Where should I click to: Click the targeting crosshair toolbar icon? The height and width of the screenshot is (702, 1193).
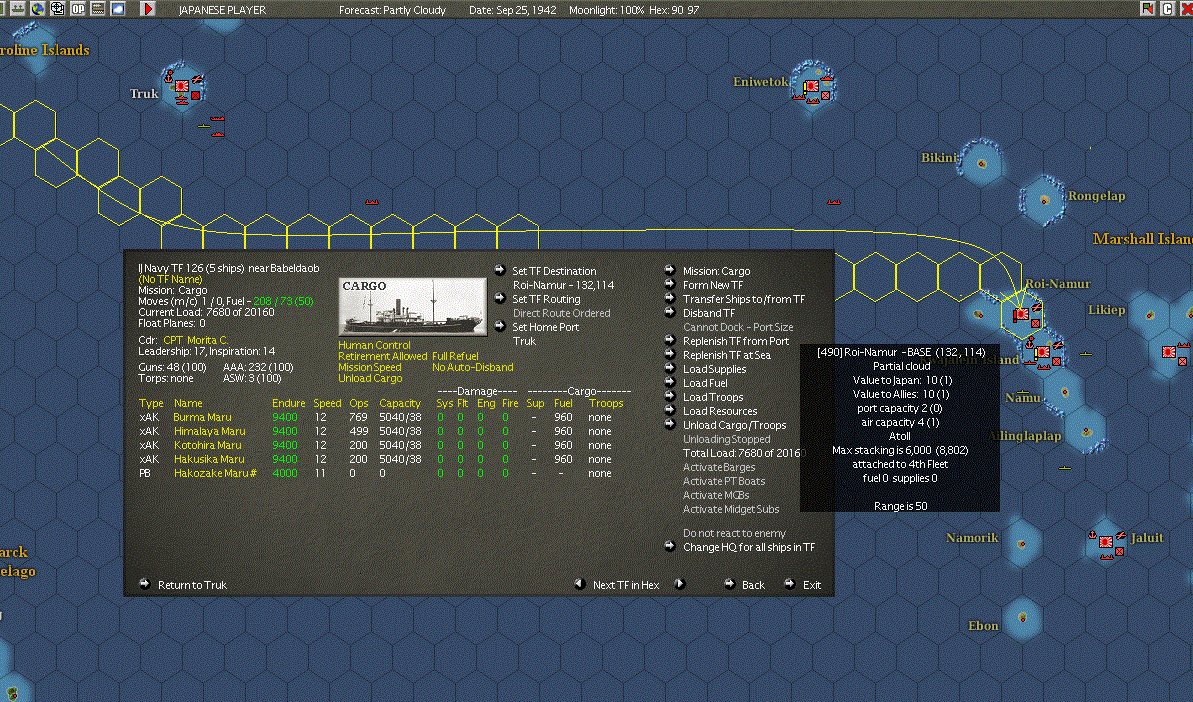58,9
